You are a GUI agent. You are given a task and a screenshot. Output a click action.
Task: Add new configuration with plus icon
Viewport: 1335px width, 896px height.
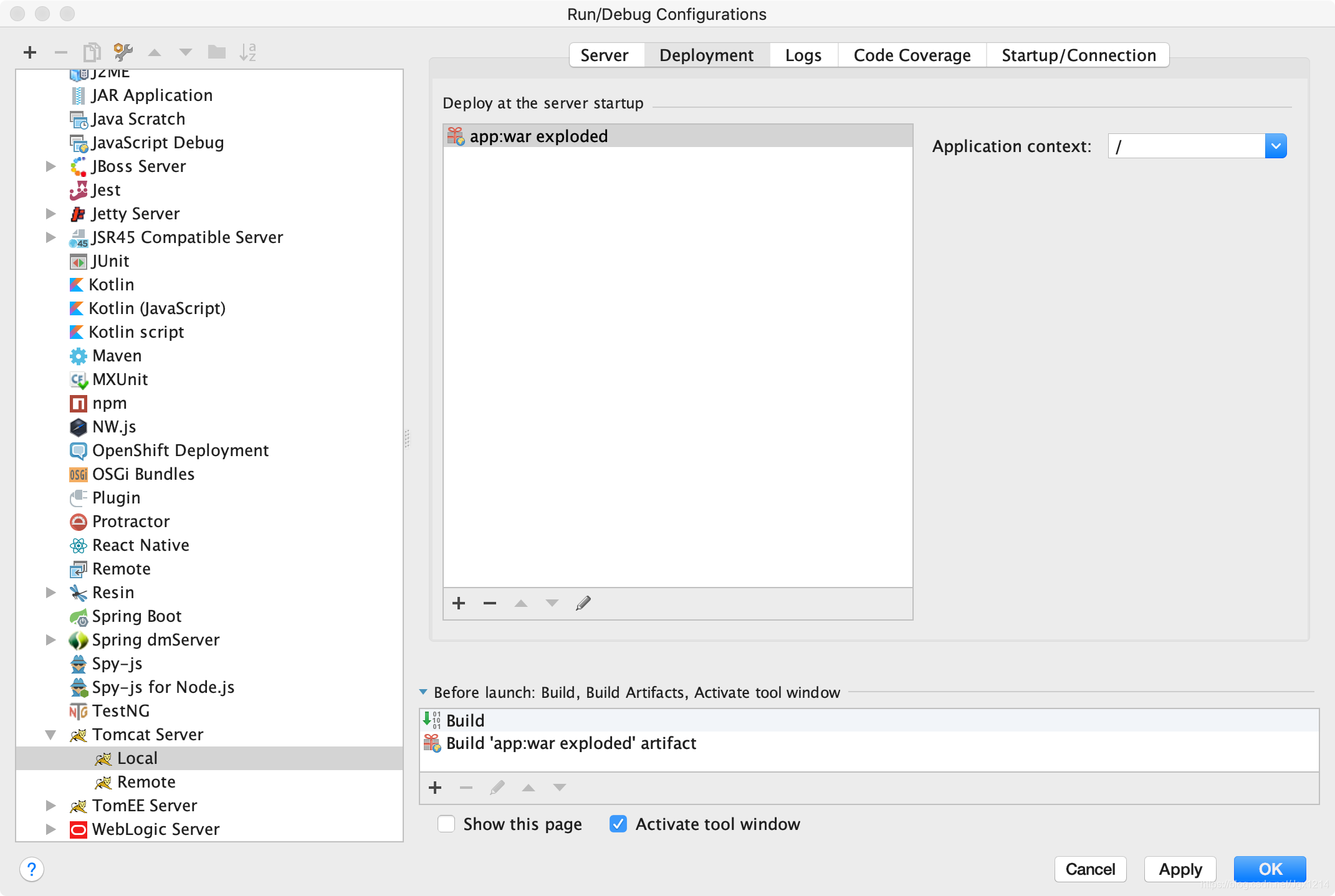[x=30, y=52]
